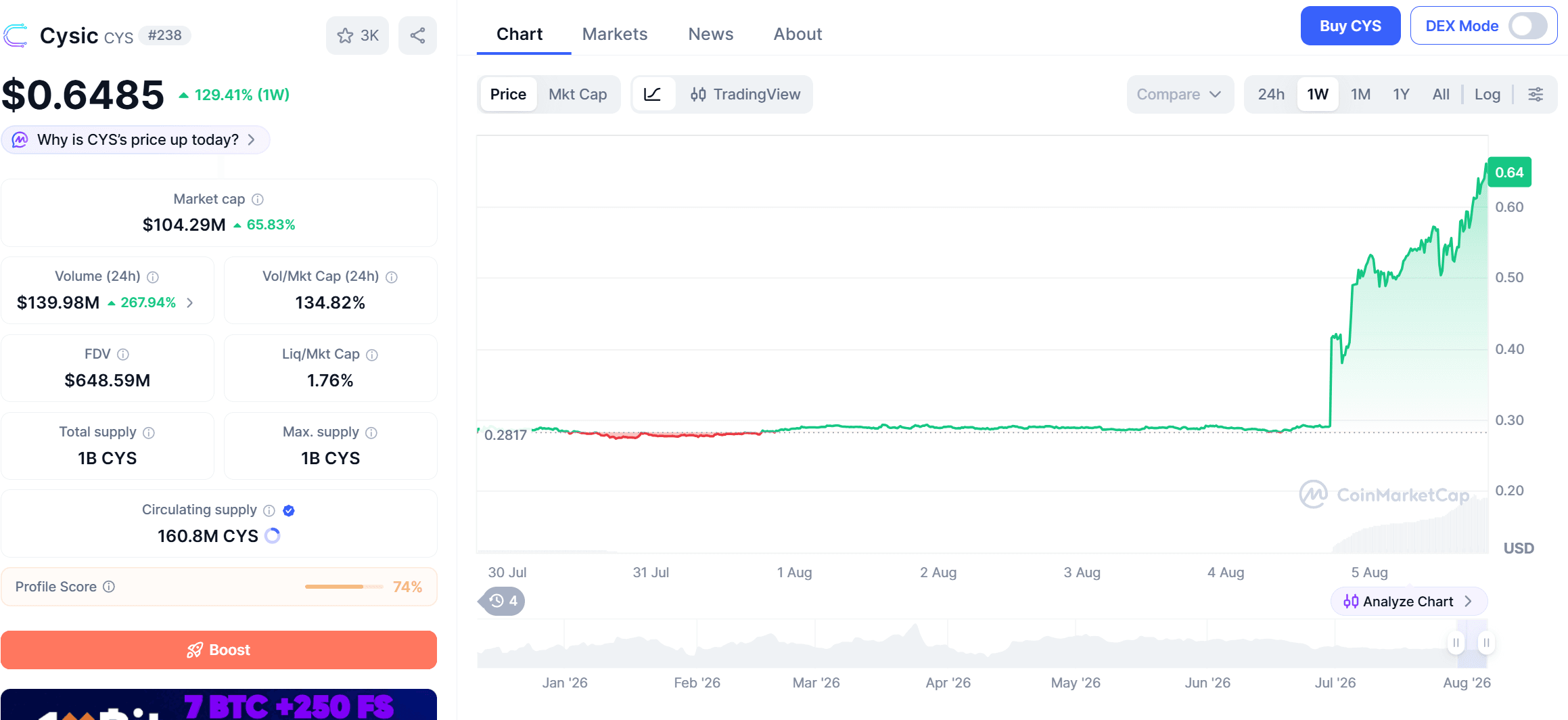Open Max. supply info icon
The width and height of the screenshot is (1568, 720).
click(x=371, y=432)
